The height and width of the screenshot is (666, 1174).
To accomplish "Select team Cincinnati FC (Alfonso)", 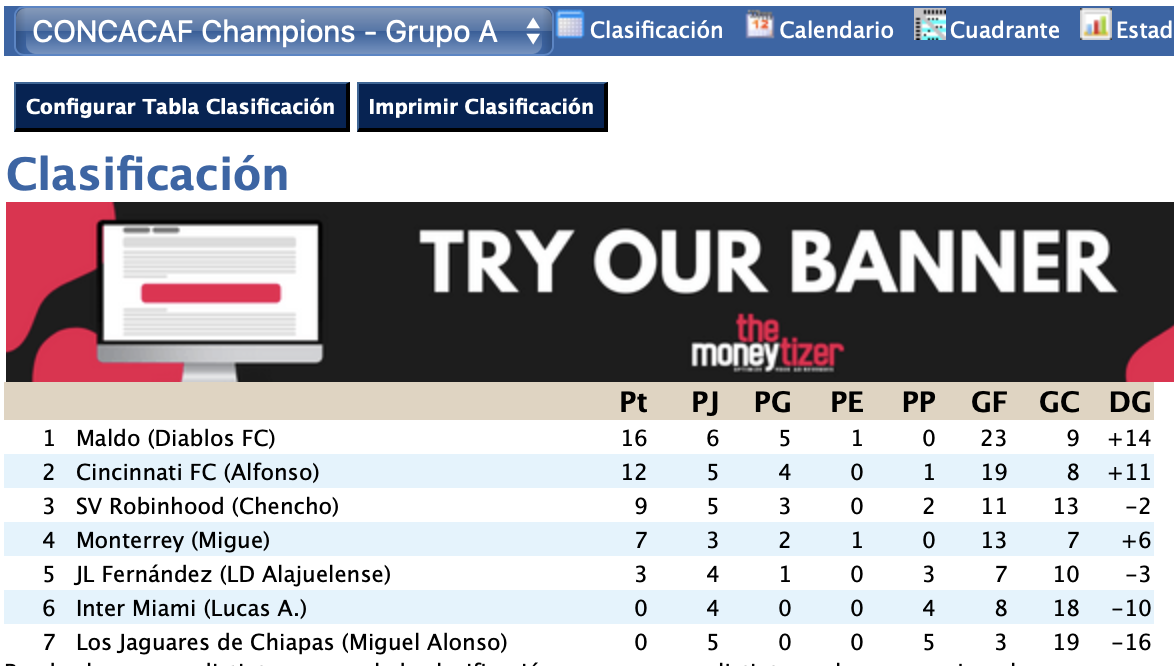I will (x=197, y=472).
